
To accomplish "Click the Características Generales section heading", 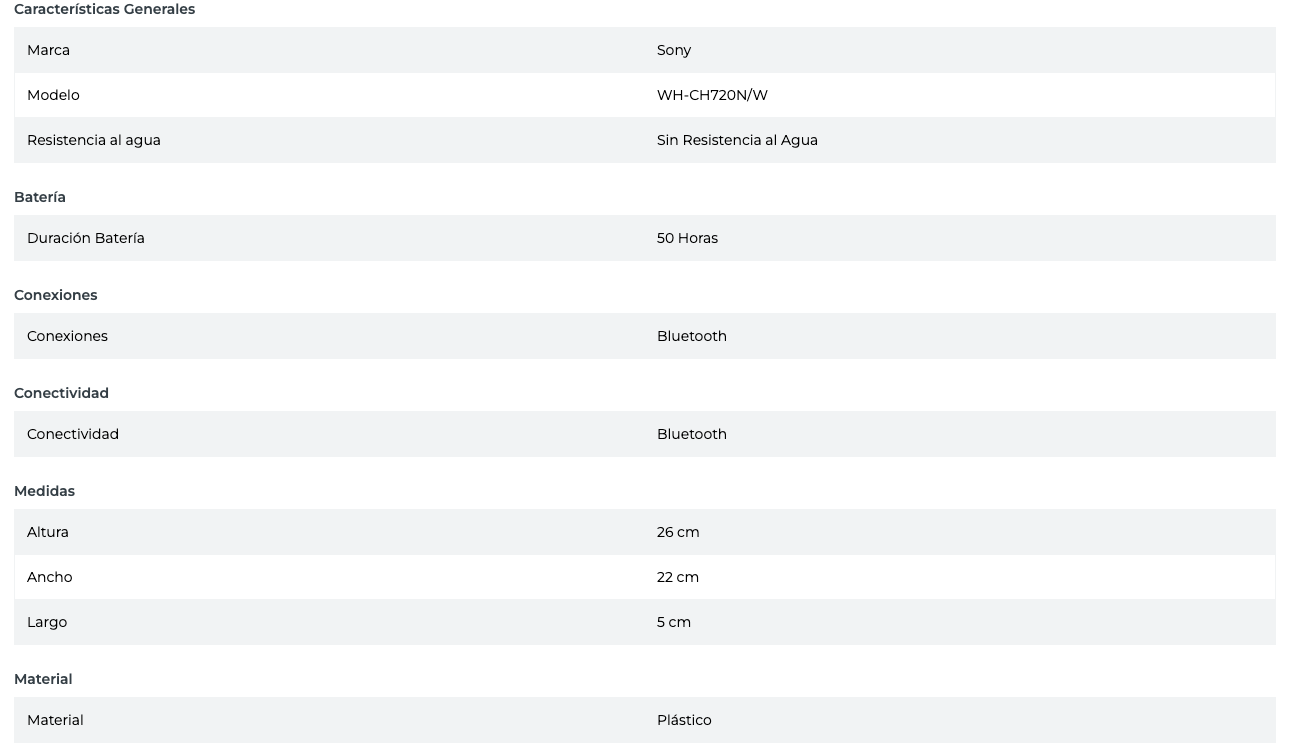I will (104, 10).
